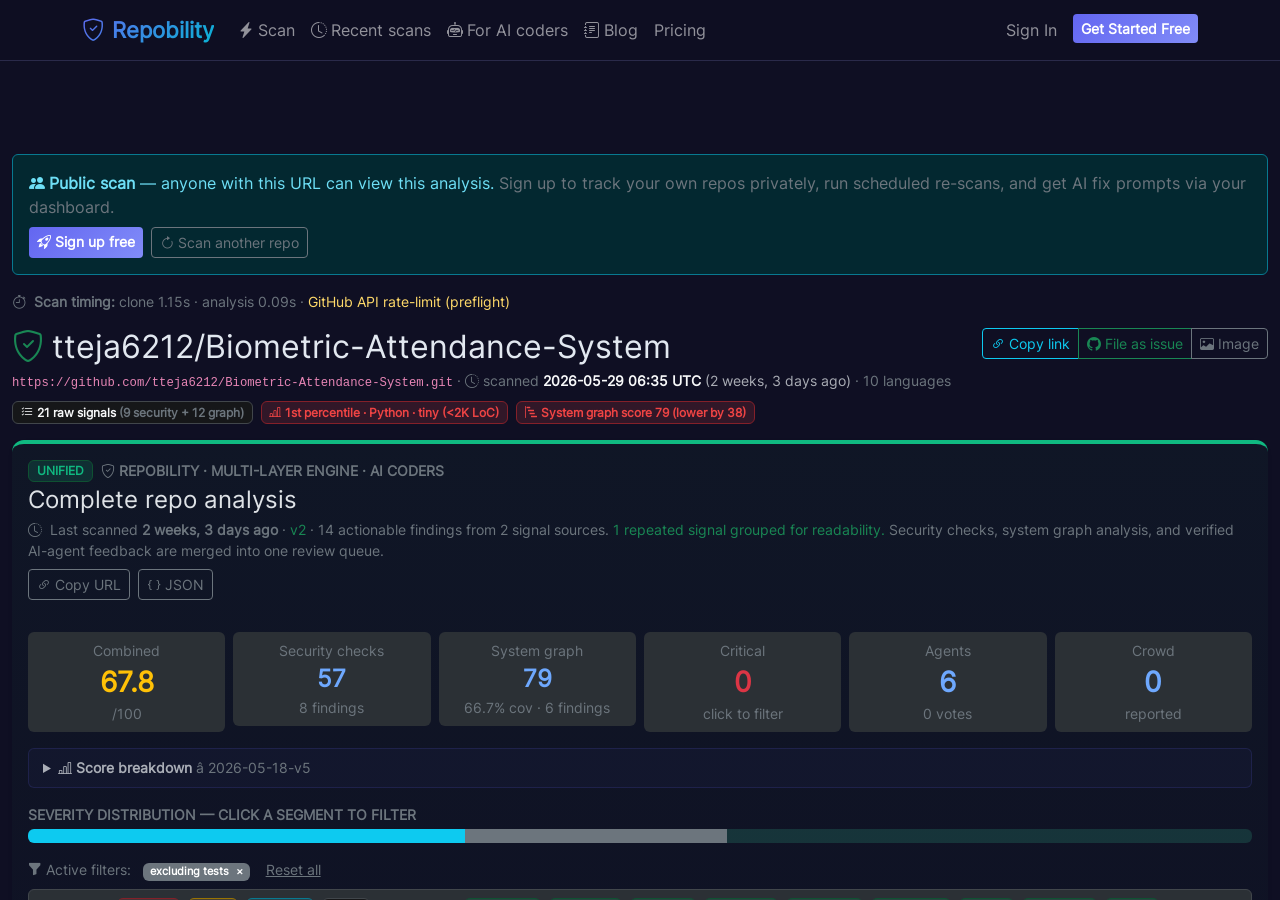The width and height of the screenshot is (1280, 900).
Task: Remove the excluding tests filter chip
Action: click(x=239, y=872)
